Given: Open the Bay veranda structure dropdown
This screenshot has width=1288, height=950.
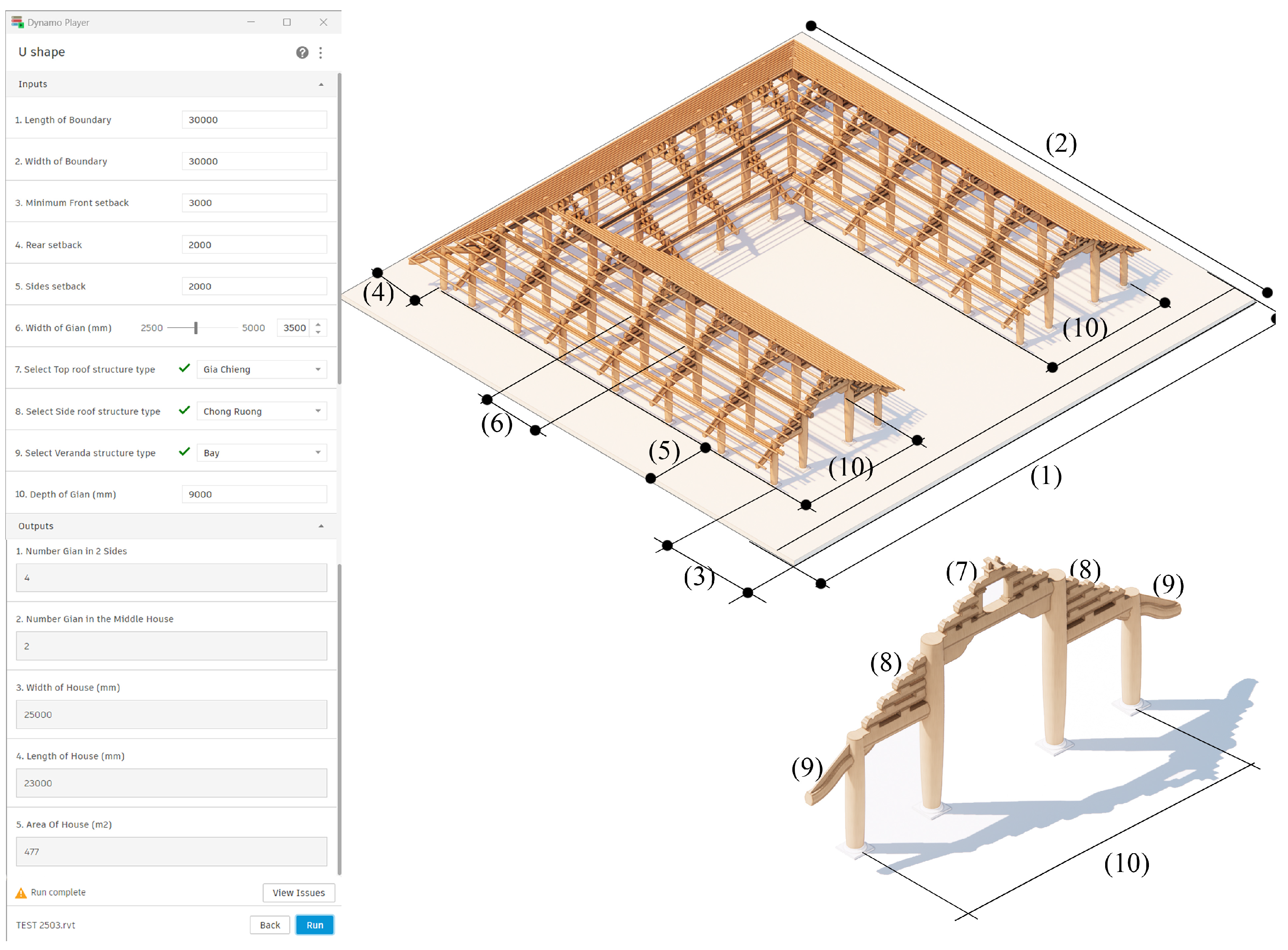Looking at the screenshot, I should [x=262, y=453].
